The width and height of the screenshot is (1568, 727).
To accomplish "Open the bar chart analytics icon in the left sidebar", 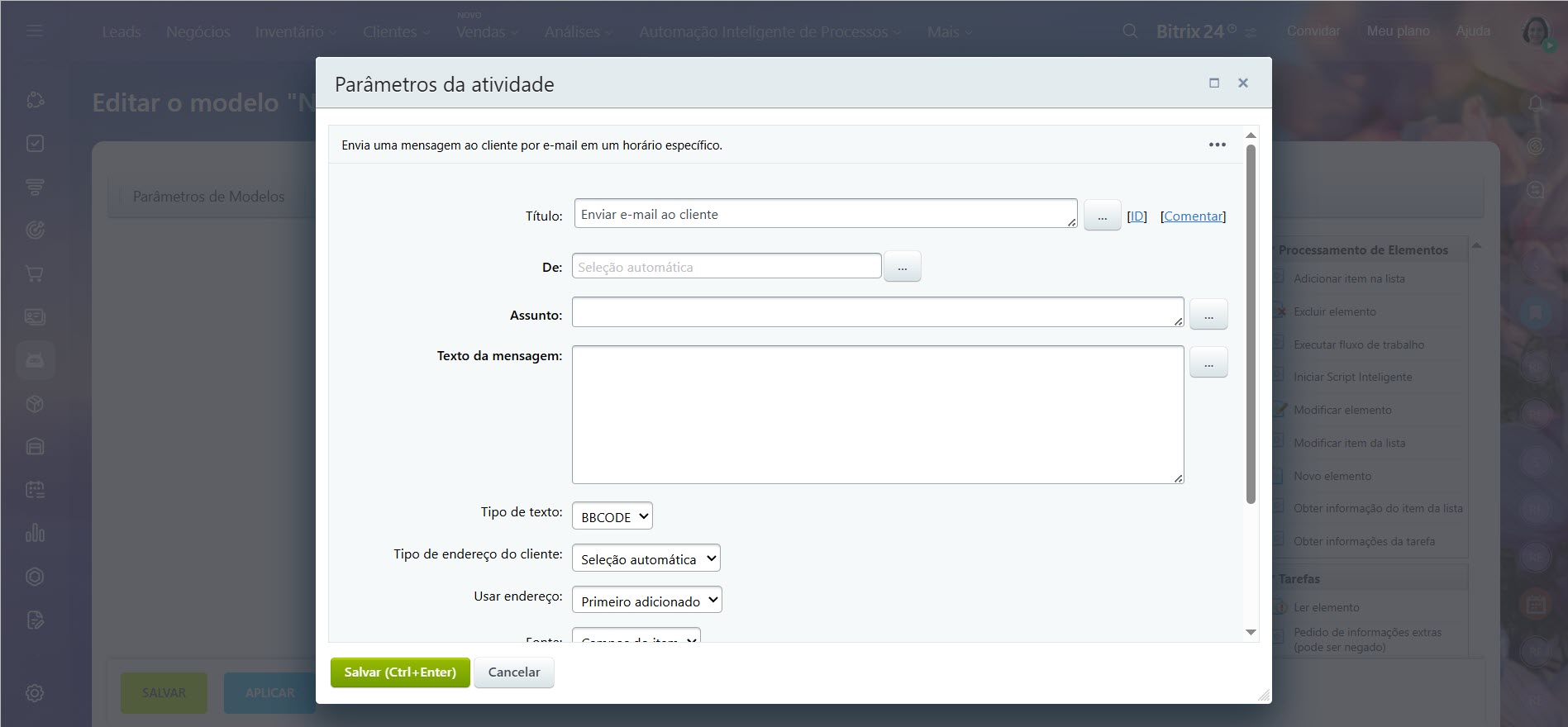I will coord(35,533).
